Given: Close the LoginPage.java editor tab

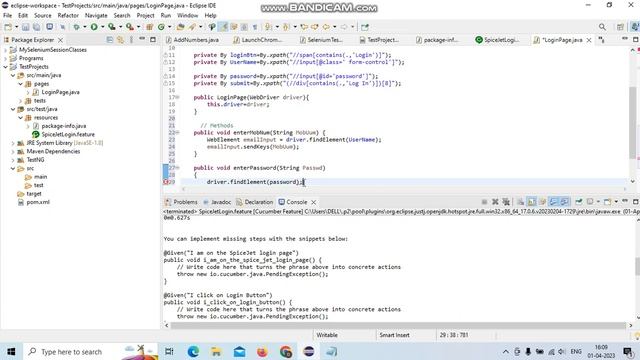Looking at the screenshot, I should (589, 40).
